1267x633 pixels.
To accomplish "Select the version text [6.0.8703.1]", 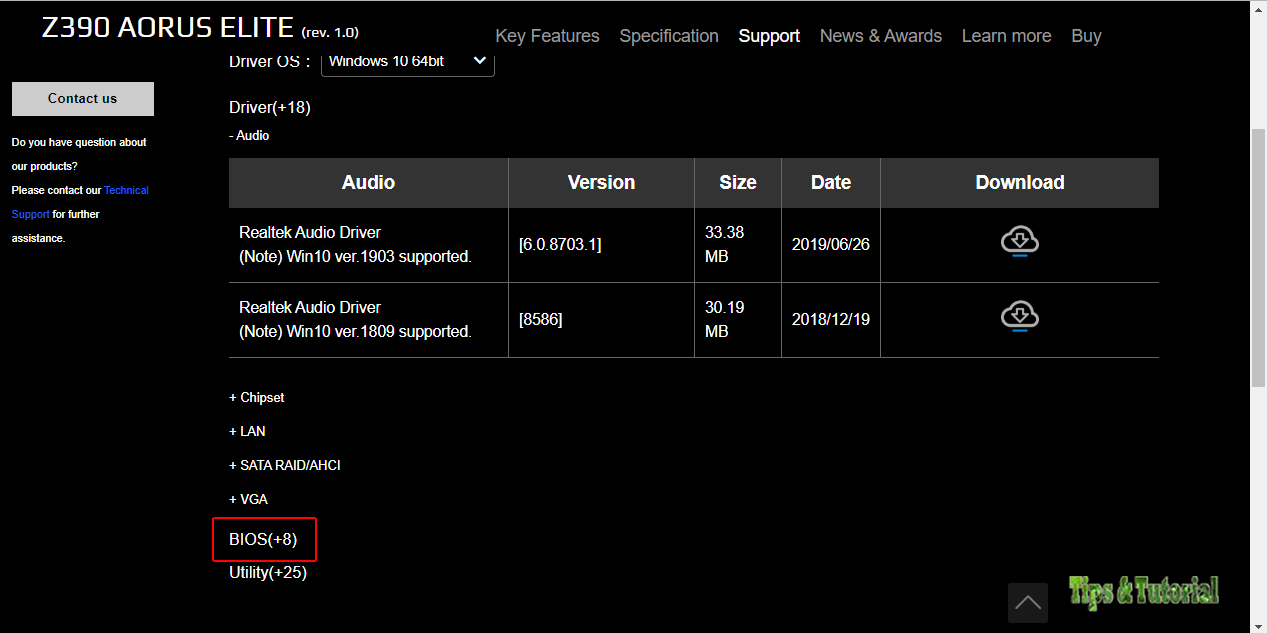I will point(560,245).
